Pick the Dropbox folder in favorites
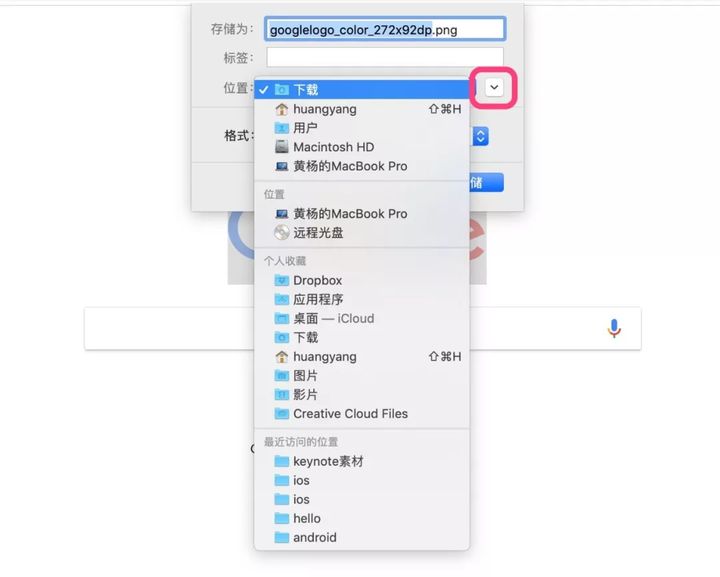 tap(362, 280)
